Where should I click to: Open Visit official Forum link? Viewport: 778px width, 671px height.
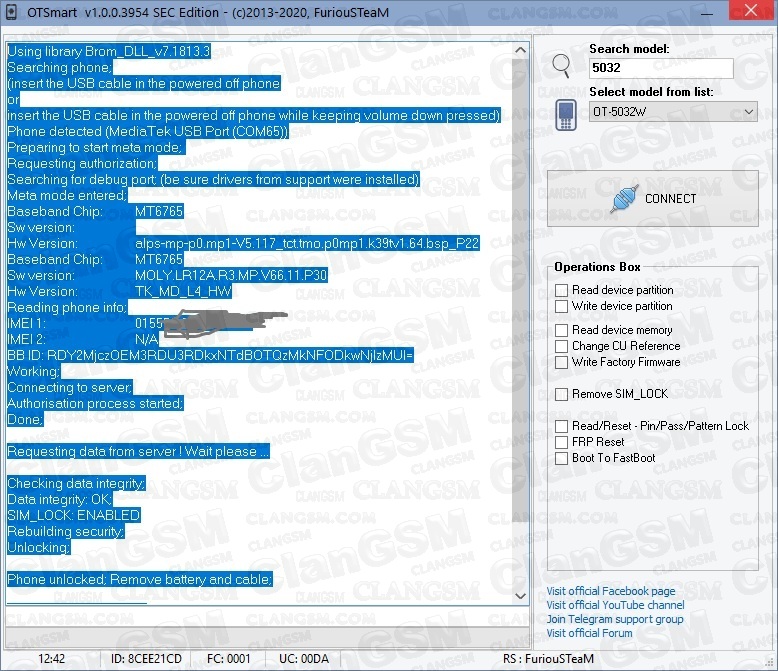pyautogui.click(x=589, y=633)
